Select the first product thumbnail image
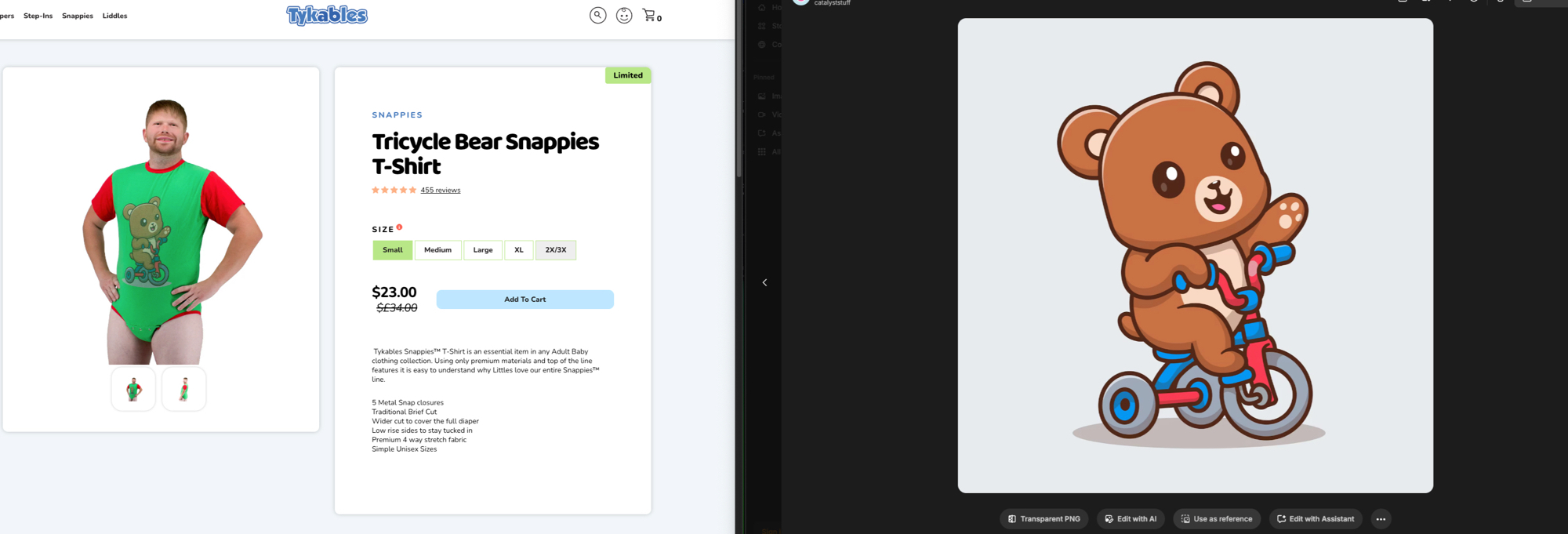Viewport: 1568px width, 534px height. (133, 389)
